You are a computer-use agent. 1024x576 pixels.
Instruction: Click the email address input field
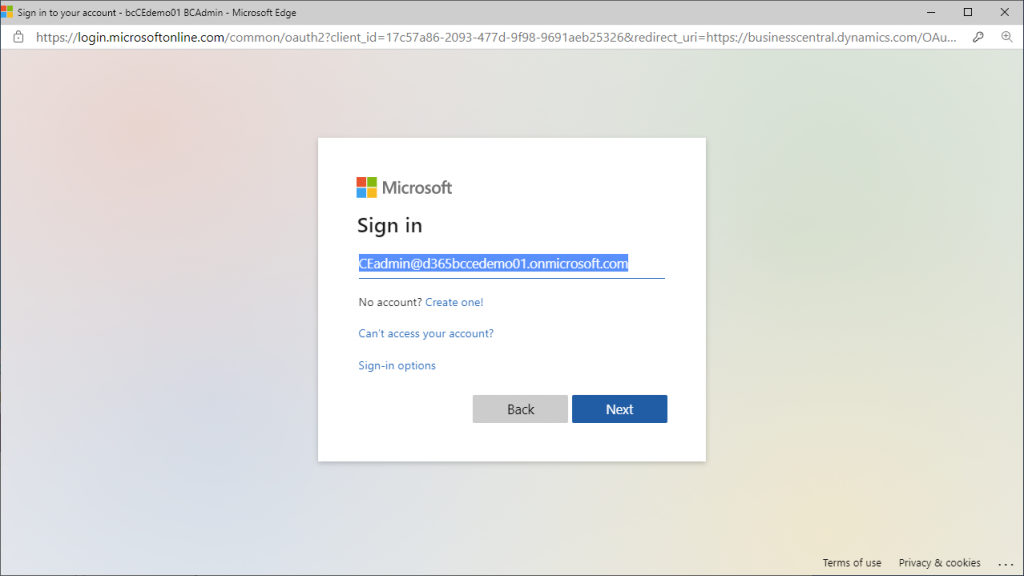click(x=511, y=264)
